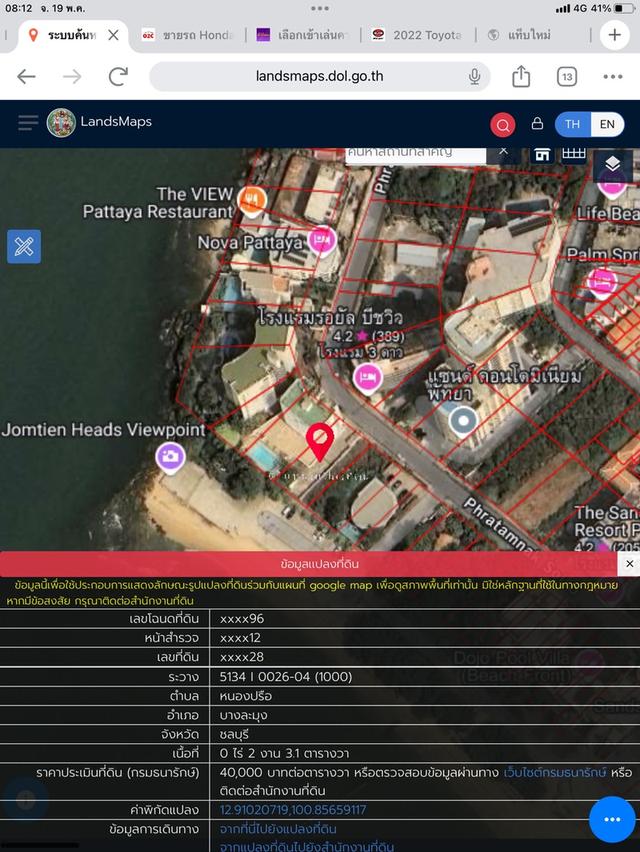Open the map layers panel
This screenshot has width=640, height=852.
[613, 164]
